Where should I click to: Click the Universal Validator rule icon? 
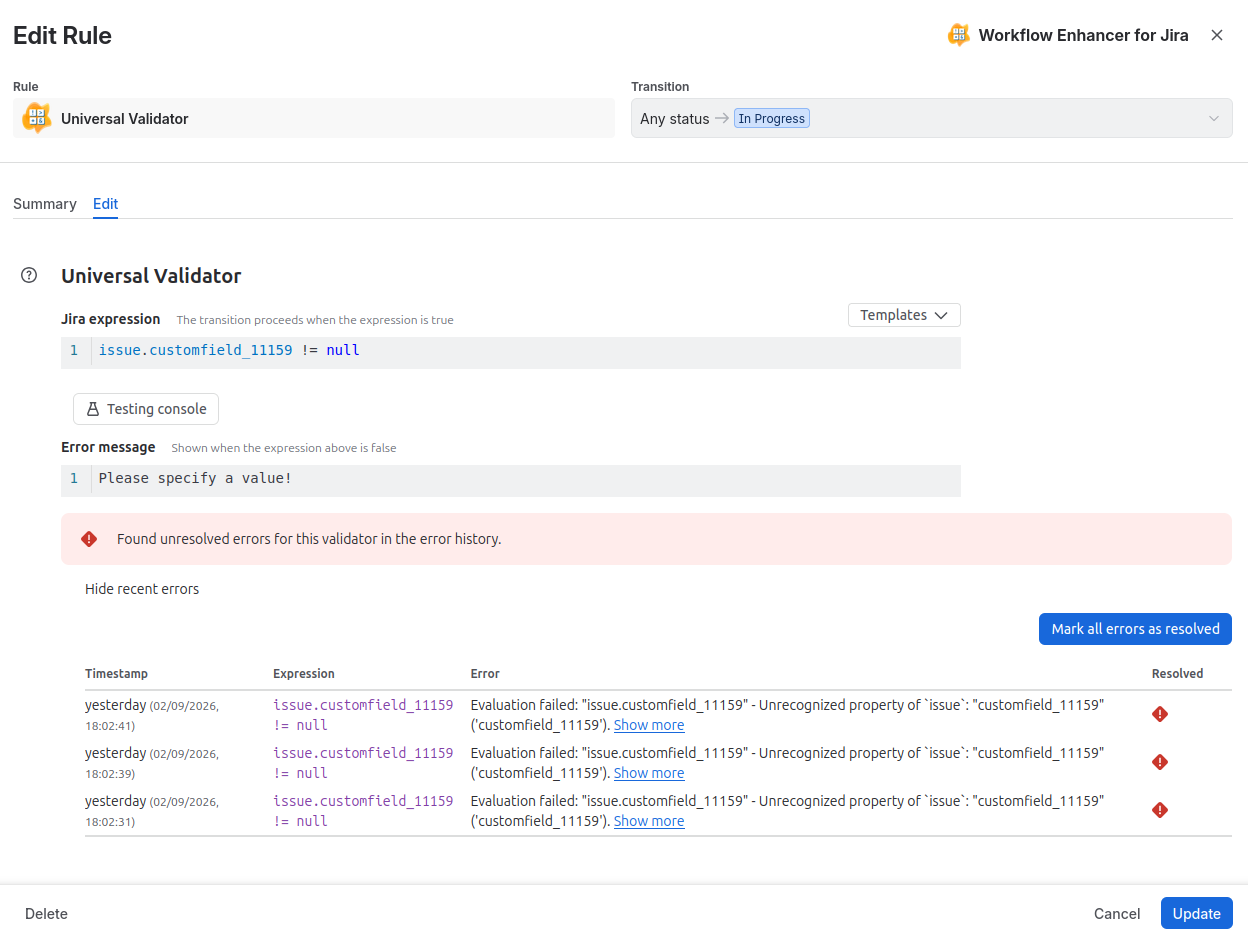[x=37, y=118]
